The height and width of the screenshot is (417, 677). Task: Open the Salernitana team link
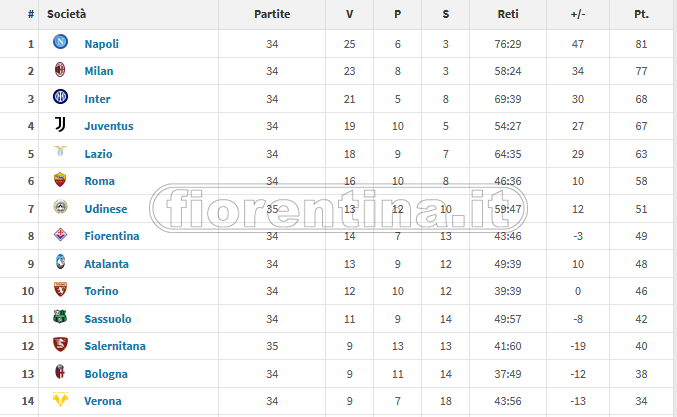pyautogui.click(x=115, y=346)
